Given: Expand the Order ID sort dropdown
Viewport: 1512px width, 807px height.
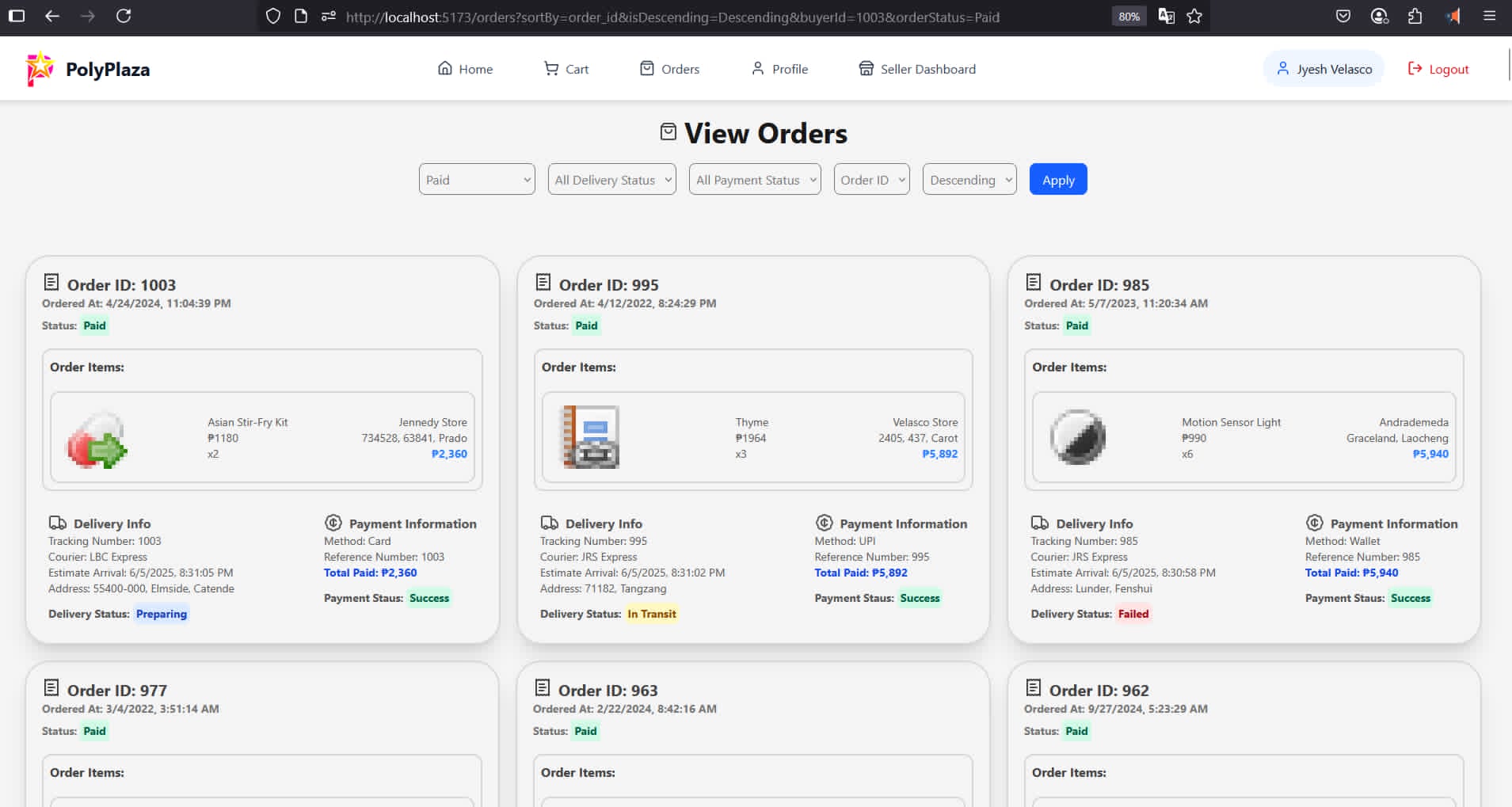Looking at the screenshot, I should [x=872, y=180].
